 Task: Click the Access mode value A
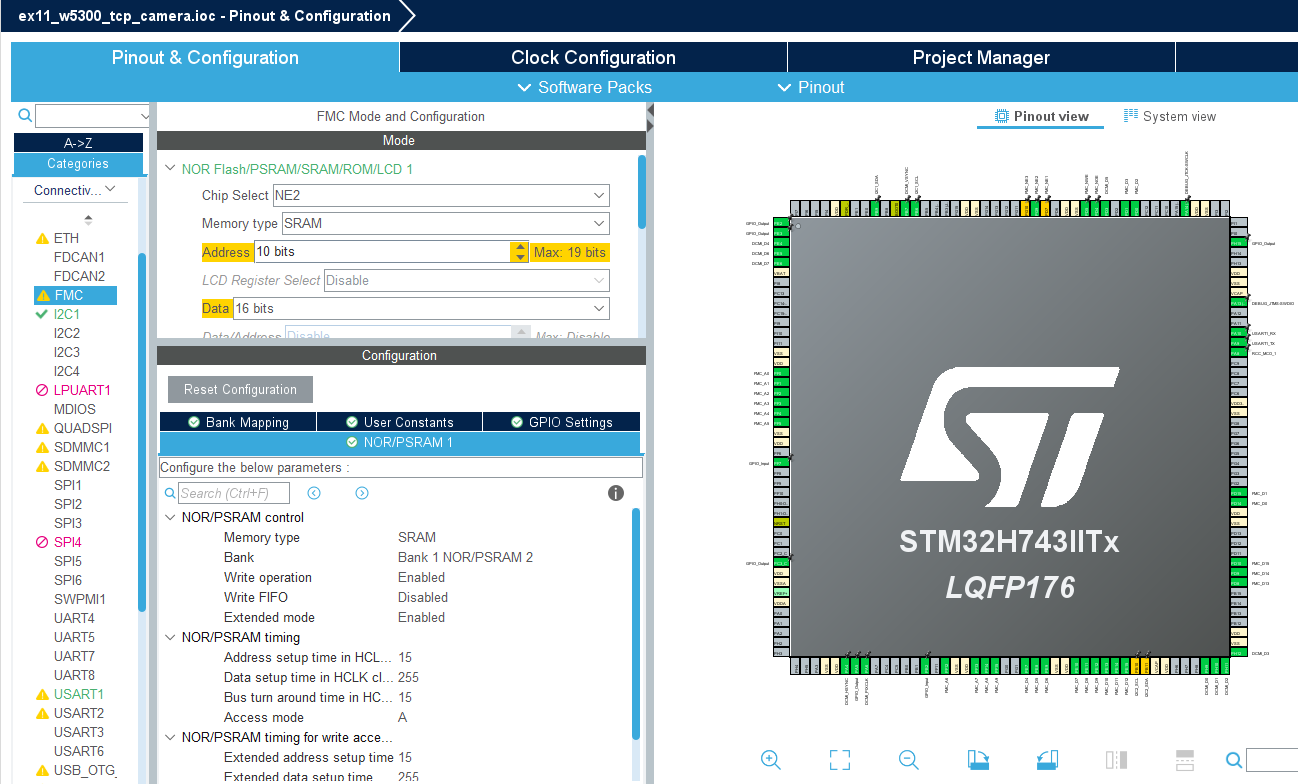click(x=402, y=717)
